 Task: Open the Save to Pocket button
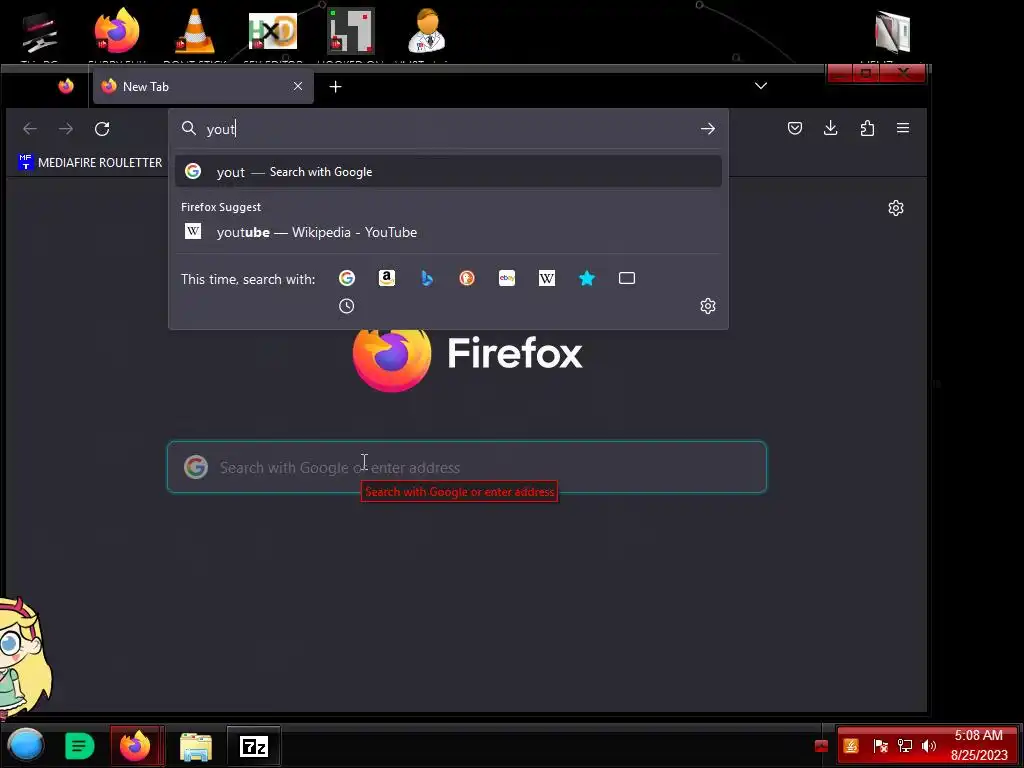(x=795, y=128)
